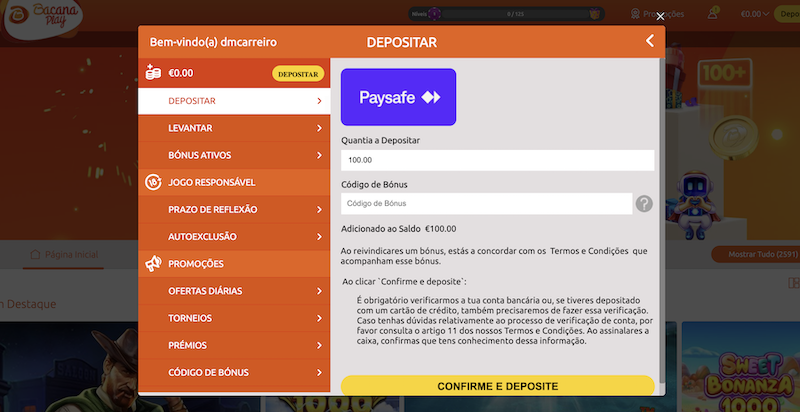Click PROMOÇÕES section header in sidebar

(234, 264)
